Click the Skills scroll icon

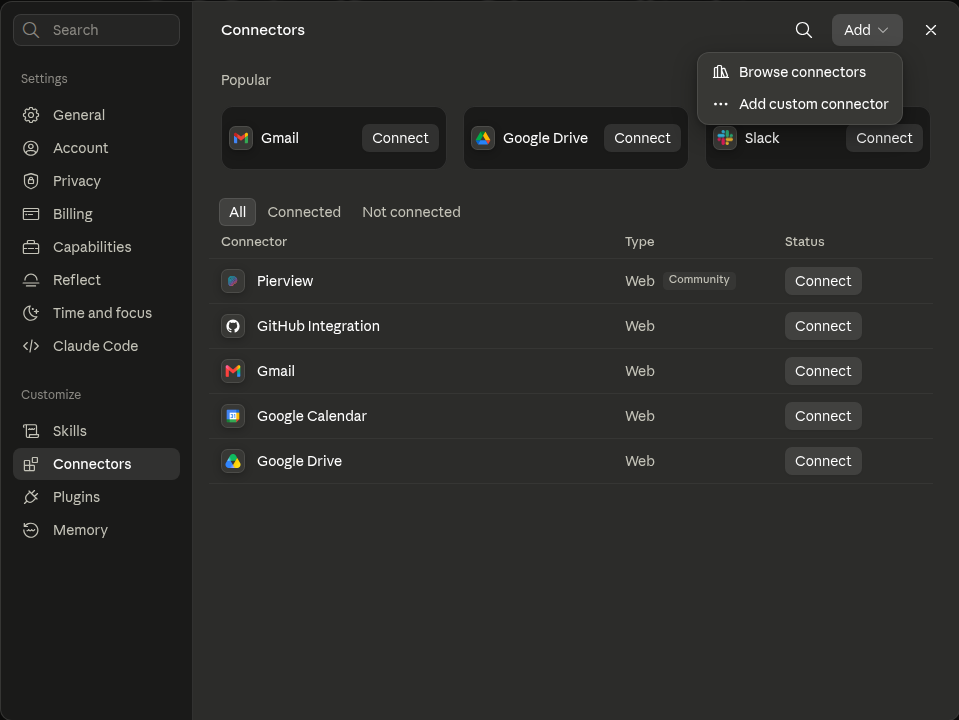click(x=31, y=431)
